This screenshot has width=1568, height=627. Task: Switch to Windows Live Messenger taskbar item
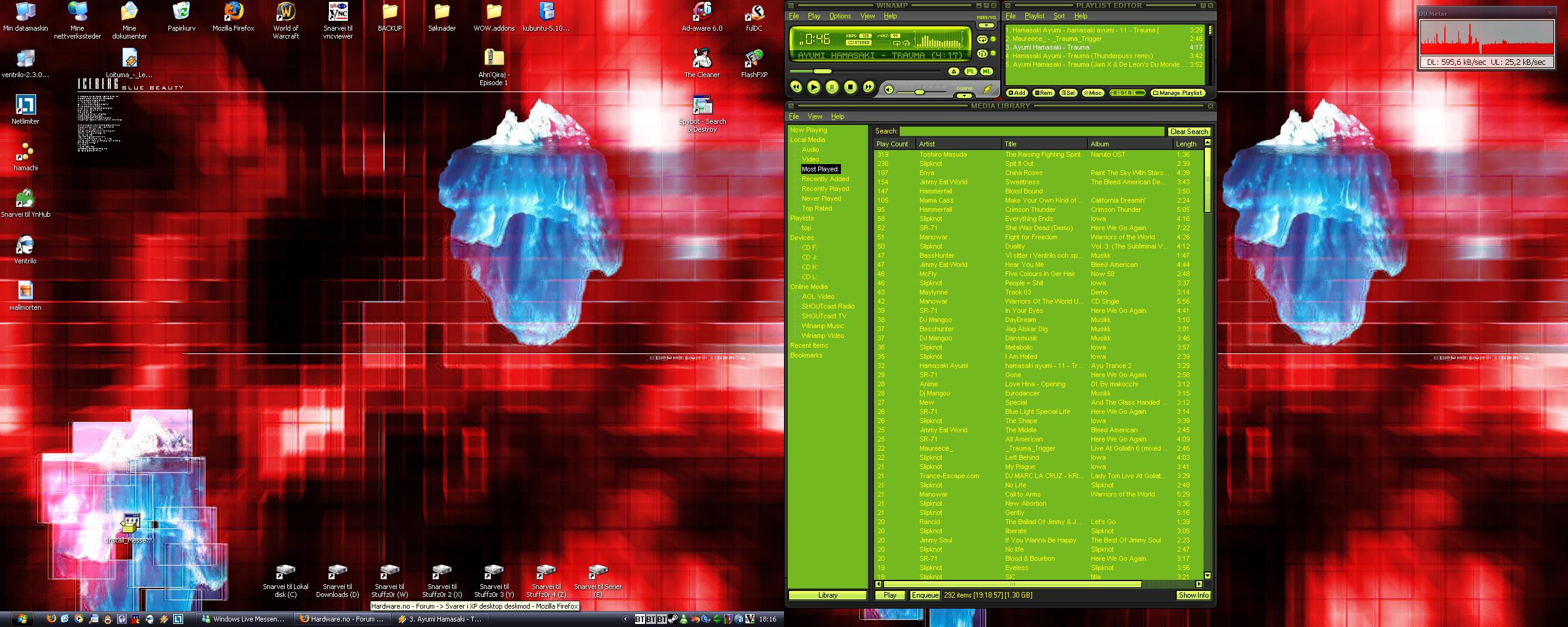point(244,619)
